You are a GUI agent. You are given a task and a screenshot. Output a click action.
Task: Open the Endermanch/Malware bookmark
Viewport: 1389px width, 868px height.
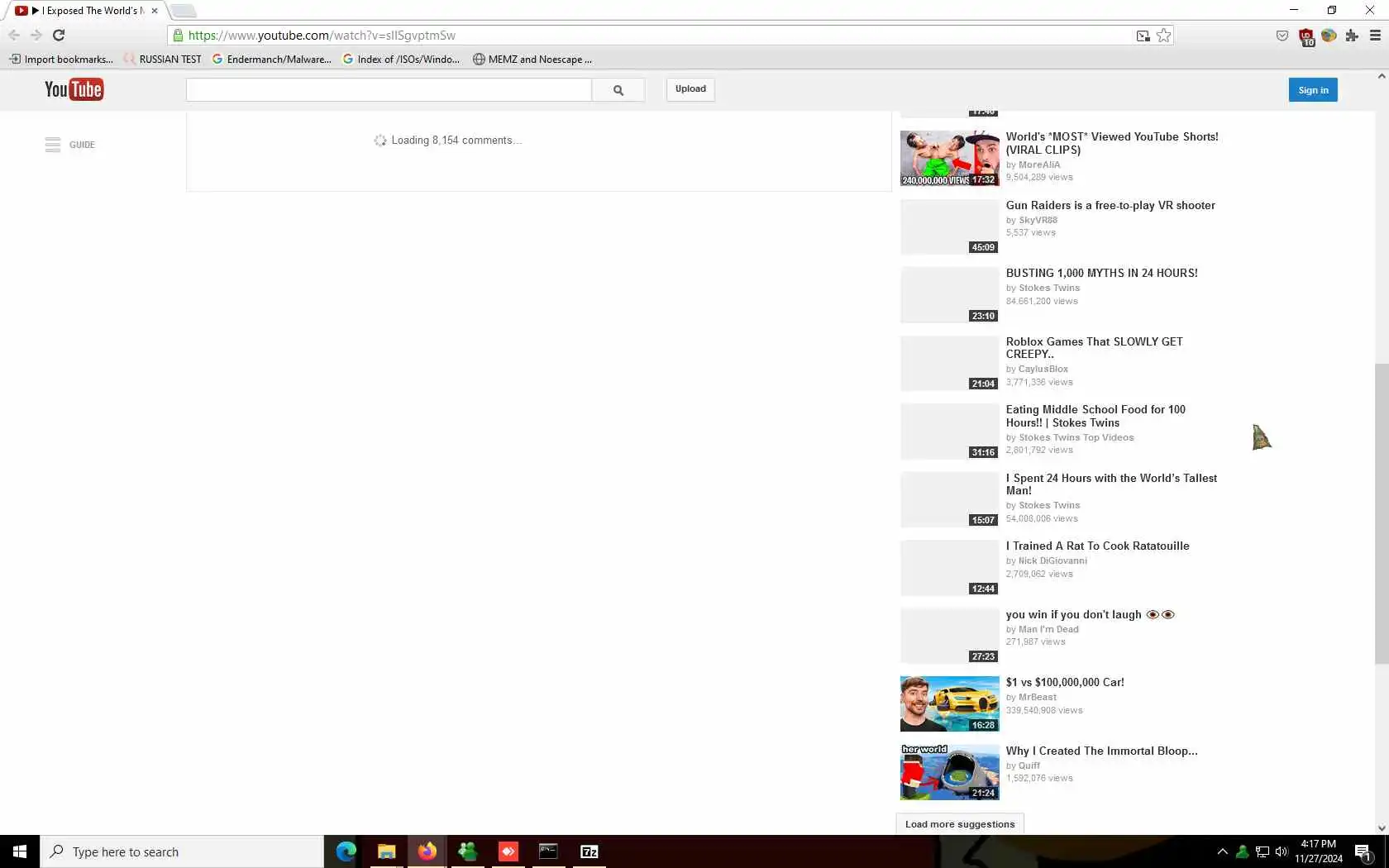(272, 60)
